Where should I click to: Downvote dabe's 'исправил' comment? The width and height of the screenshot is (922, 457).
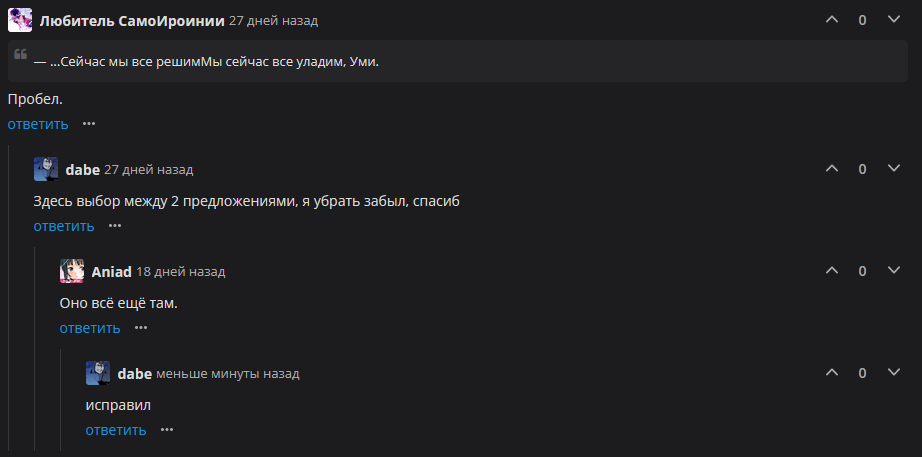(x=894, y=373)
